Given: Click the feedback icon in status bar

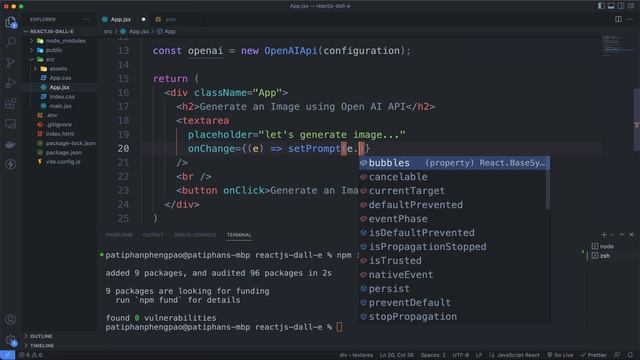Looking at the screenshot, I should point(618,355).
